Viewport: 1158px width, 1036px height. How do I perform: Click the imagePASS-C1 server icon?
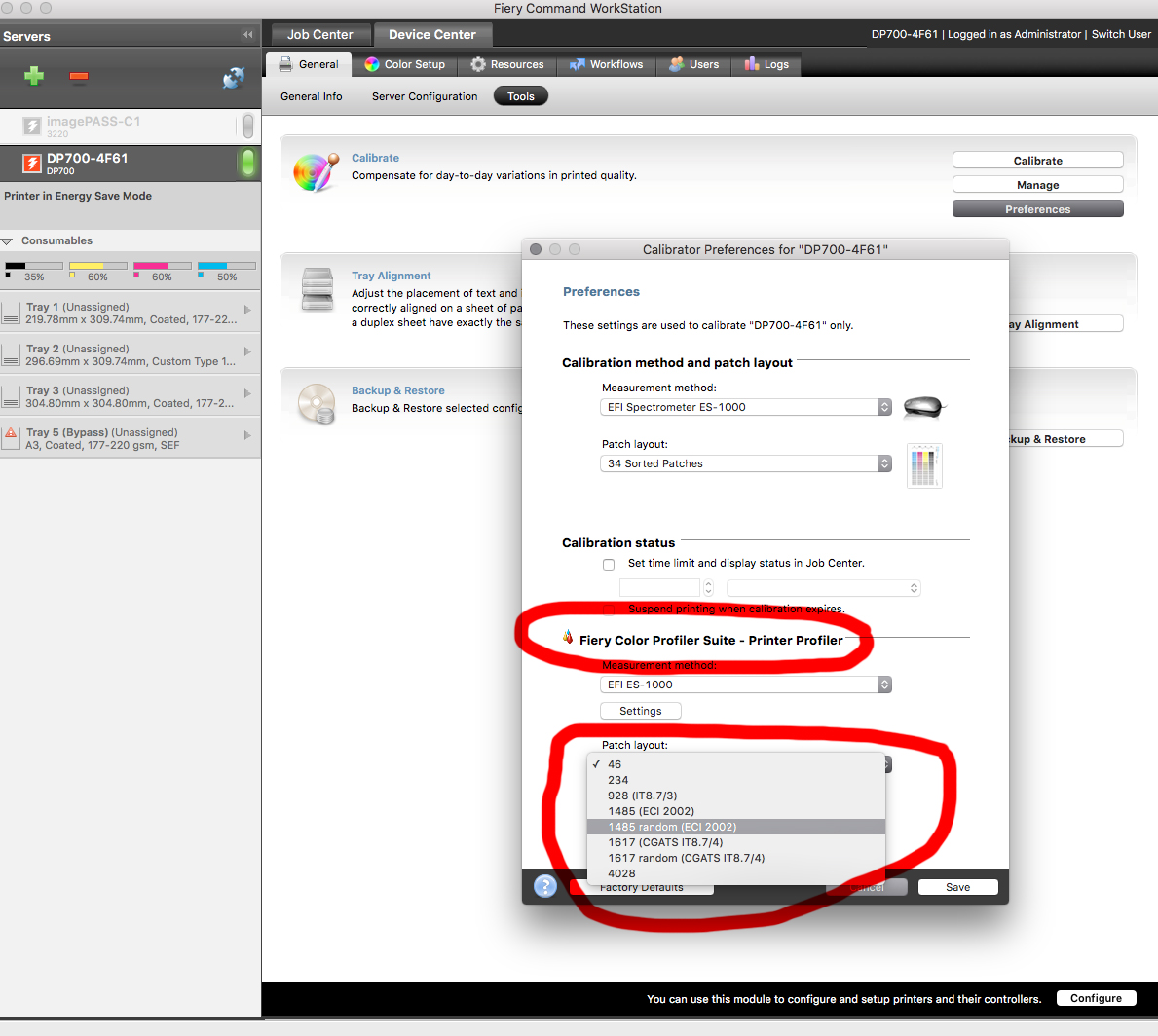coord(32,127)
